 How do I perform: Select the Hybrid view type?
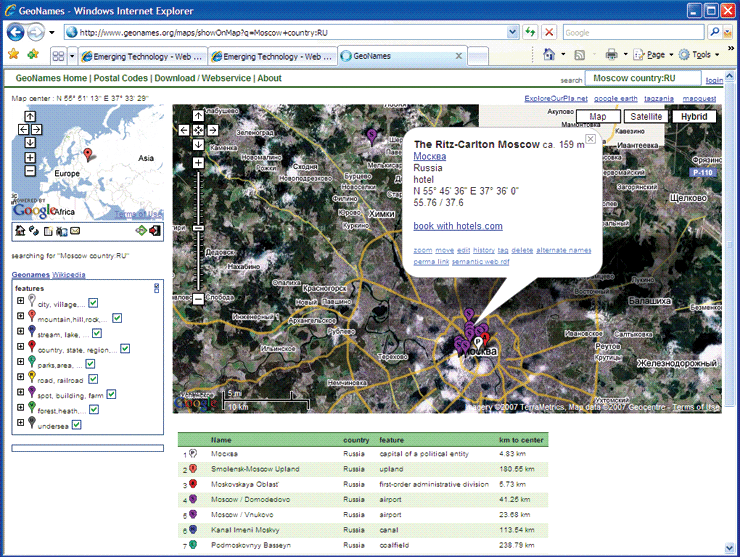pos(694,117)
